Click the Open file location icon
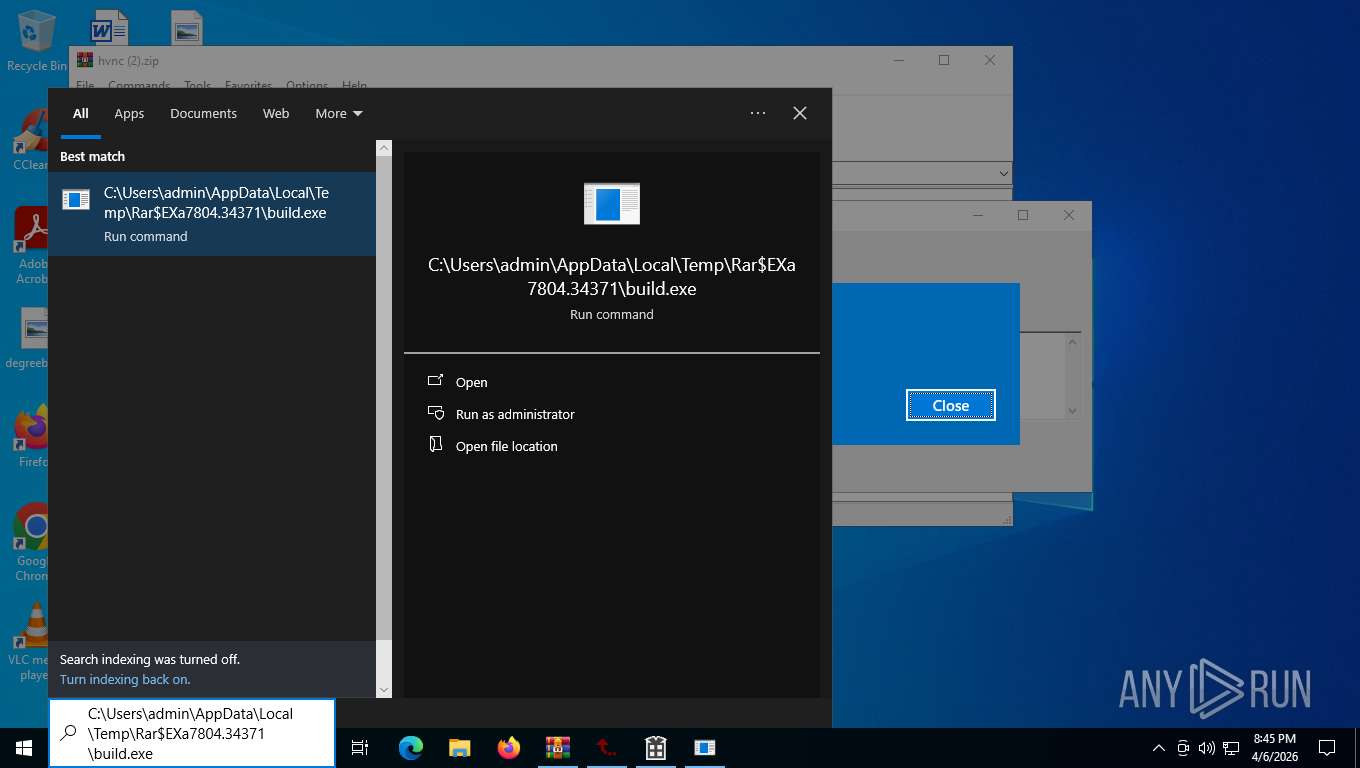Screen dimensions: 1360x768 point(435,445)
